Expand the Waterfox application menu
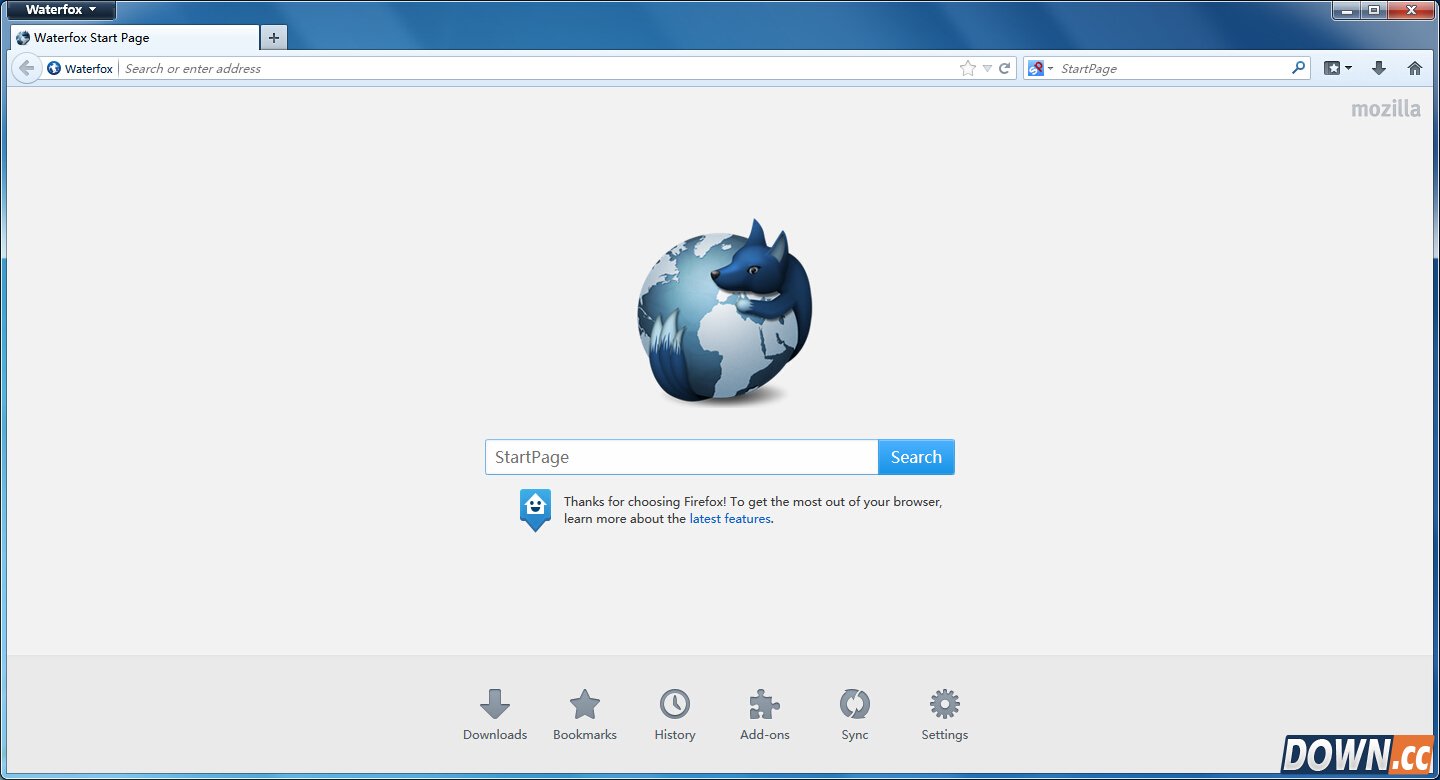Screen dimensions: 1440x780 pos(60,10)
